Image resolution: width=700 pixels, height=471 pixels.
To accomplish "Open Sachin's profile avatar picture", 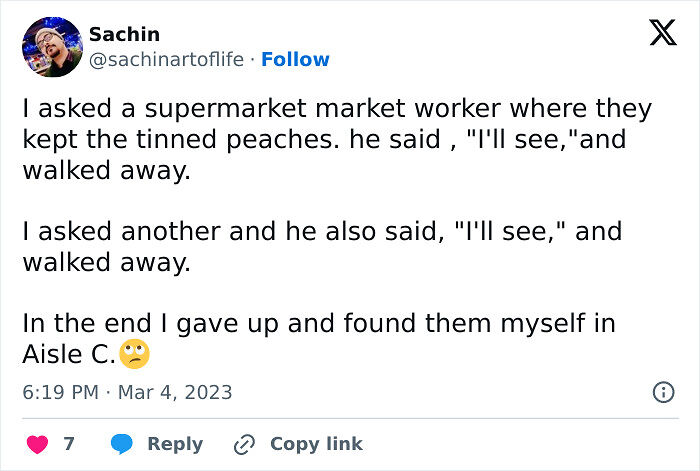I will [x=51, y=47].
